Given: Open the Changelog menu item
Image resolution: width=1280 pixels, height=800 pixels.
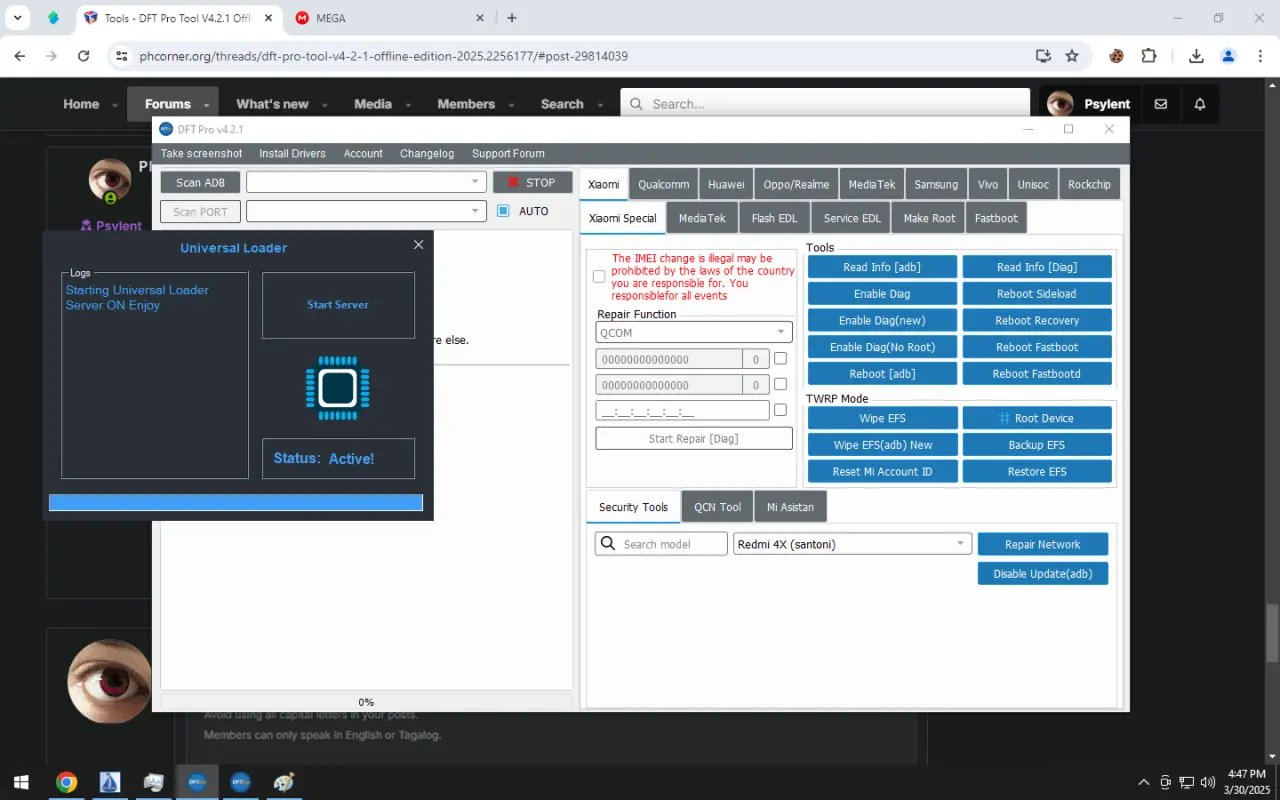Looking at the screenshot, I should click(x=427, y=154).
